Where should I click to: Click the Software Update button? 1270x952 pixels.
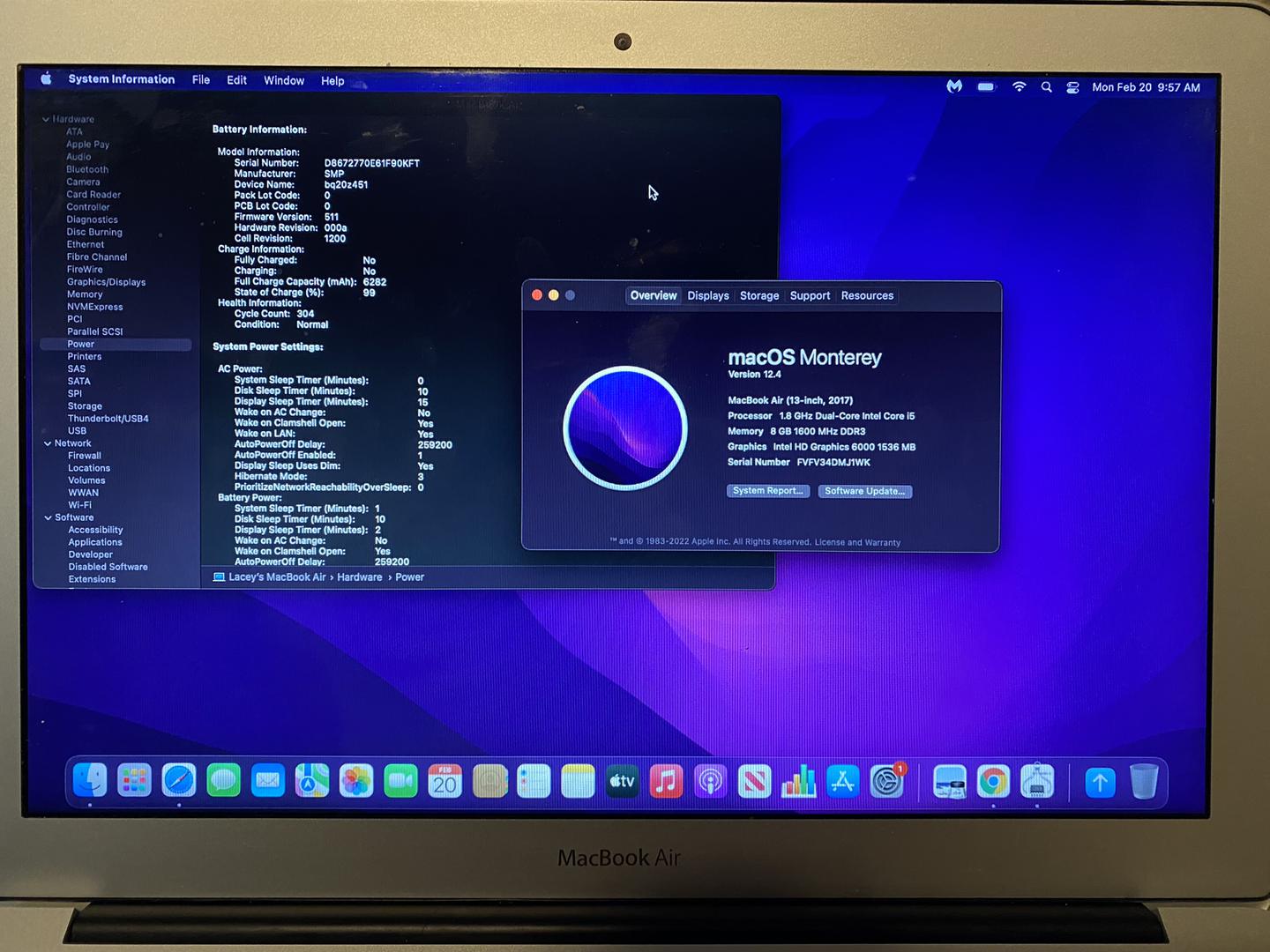pos(865,491)
